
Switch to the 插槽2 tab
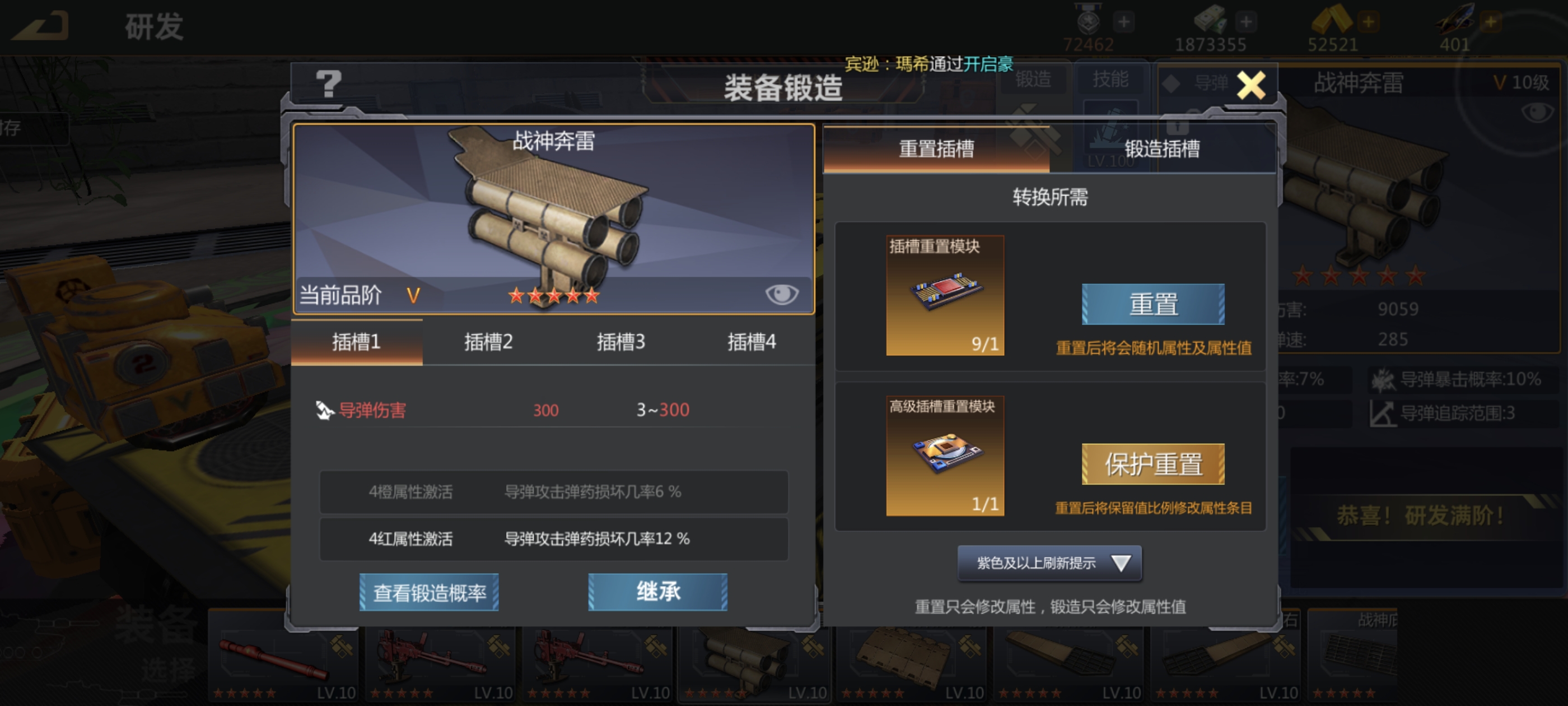488,342
